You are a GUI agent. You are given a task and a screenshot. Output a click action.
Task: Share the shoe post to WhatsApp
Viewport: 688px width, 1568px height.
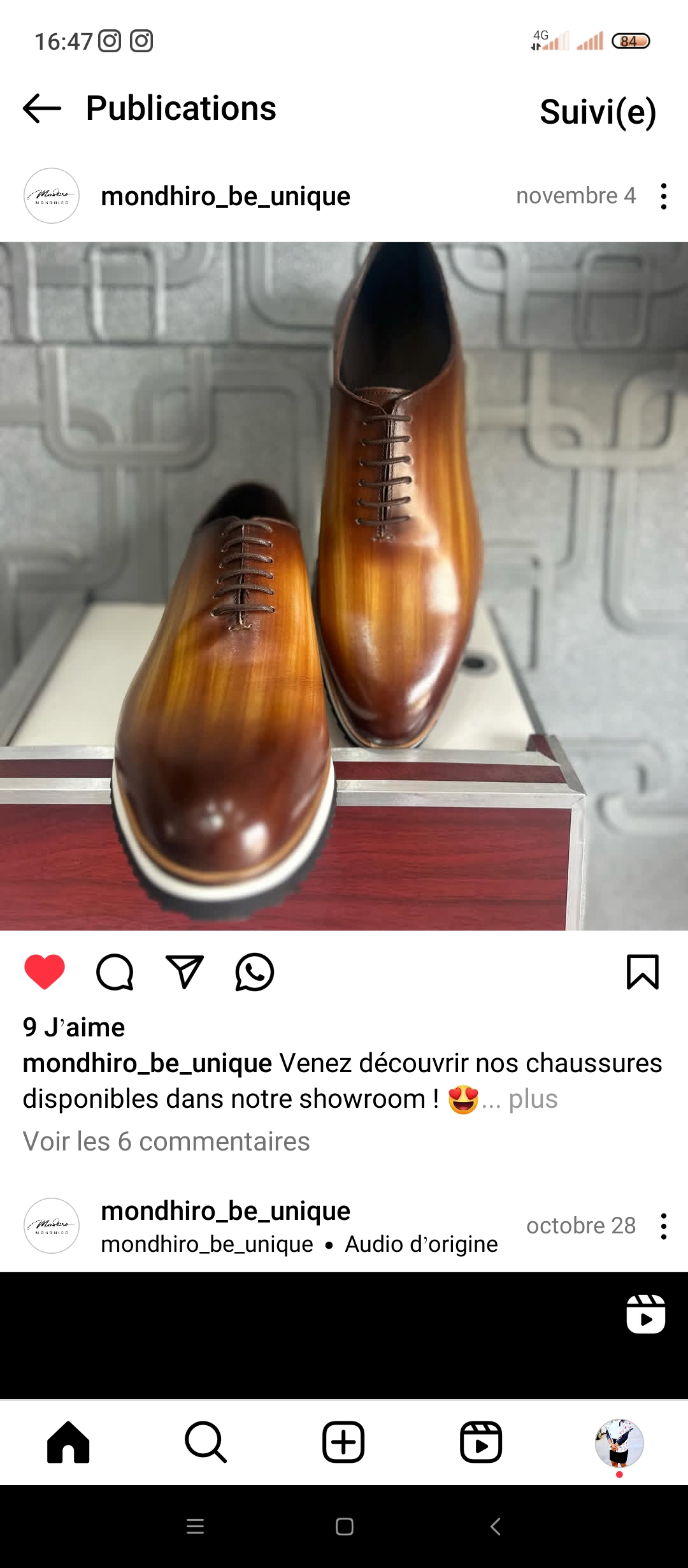pos(255,972)
